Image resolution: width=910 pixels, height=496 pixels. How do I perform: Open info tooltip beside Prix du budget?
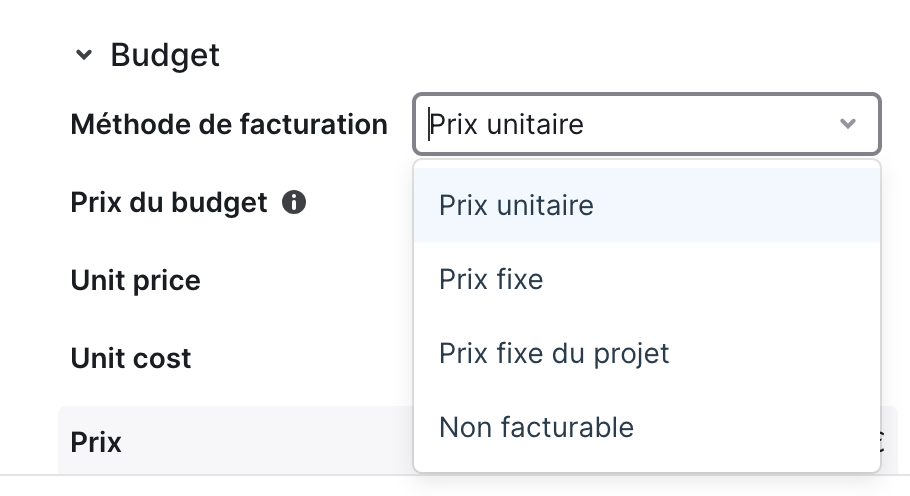(x=294, y=202)
